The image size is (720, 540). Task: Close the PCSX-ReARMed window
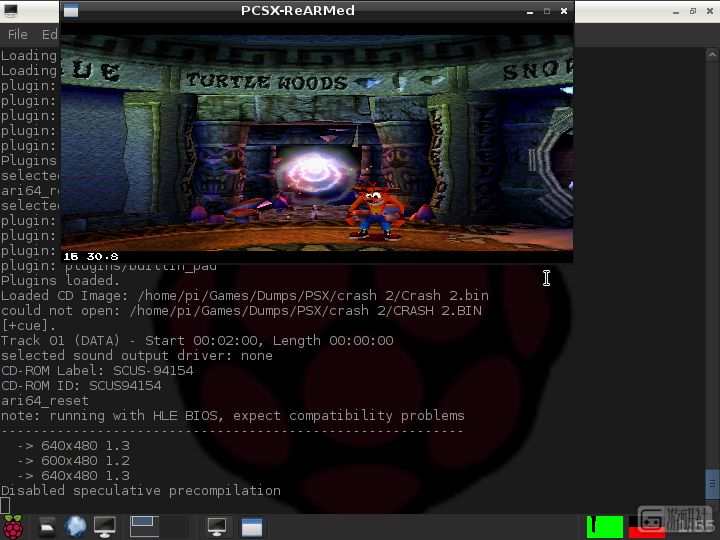pyautogui.click(x=564, y=11)
